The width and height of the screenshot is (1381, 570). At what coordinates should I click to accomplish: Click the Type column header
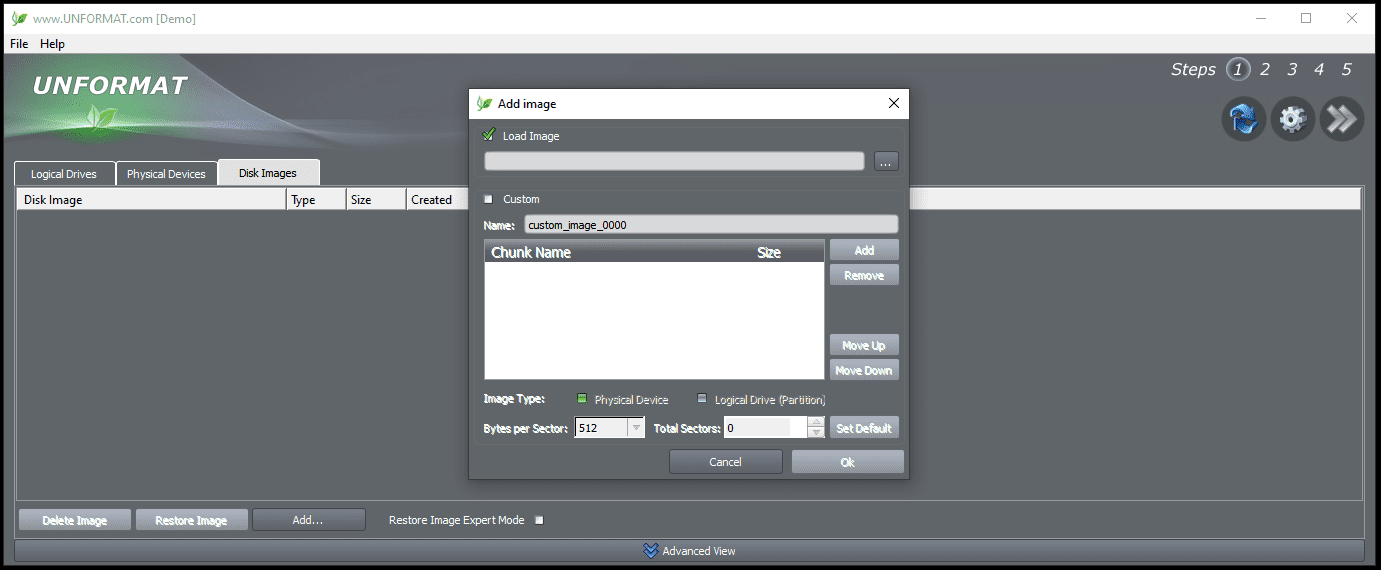(316, 199)
